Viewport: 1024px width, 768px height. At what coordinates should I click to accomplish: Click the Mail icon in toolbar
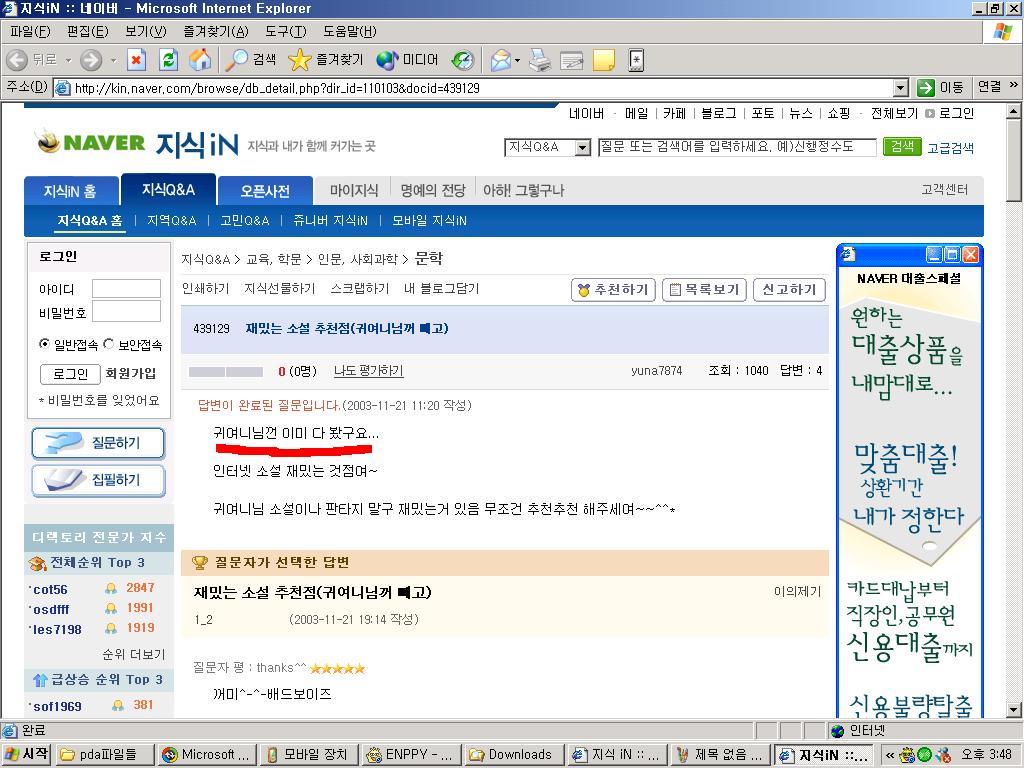click(500, 60)
